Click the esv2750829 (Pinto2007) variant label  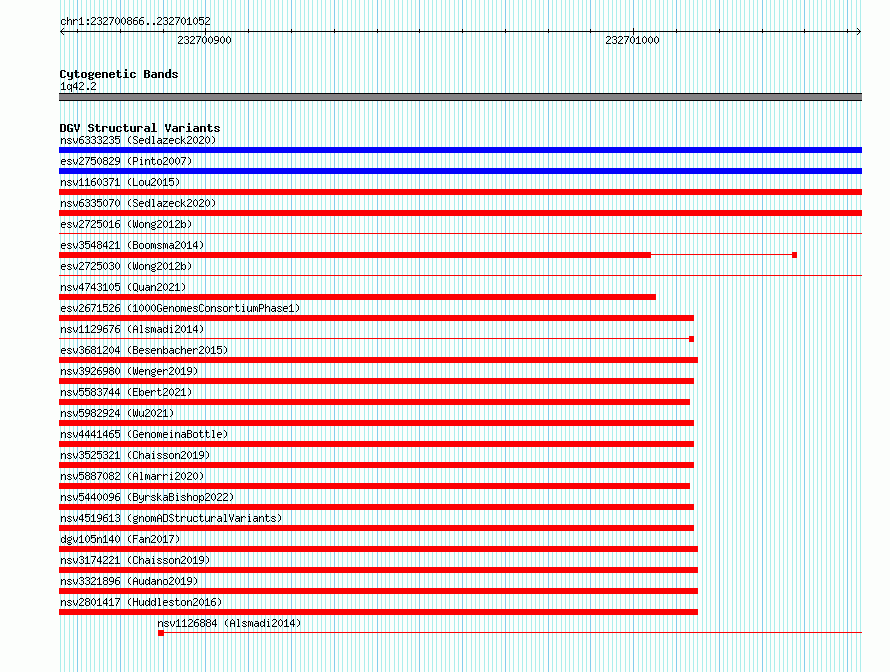click(x=126, y=161)
